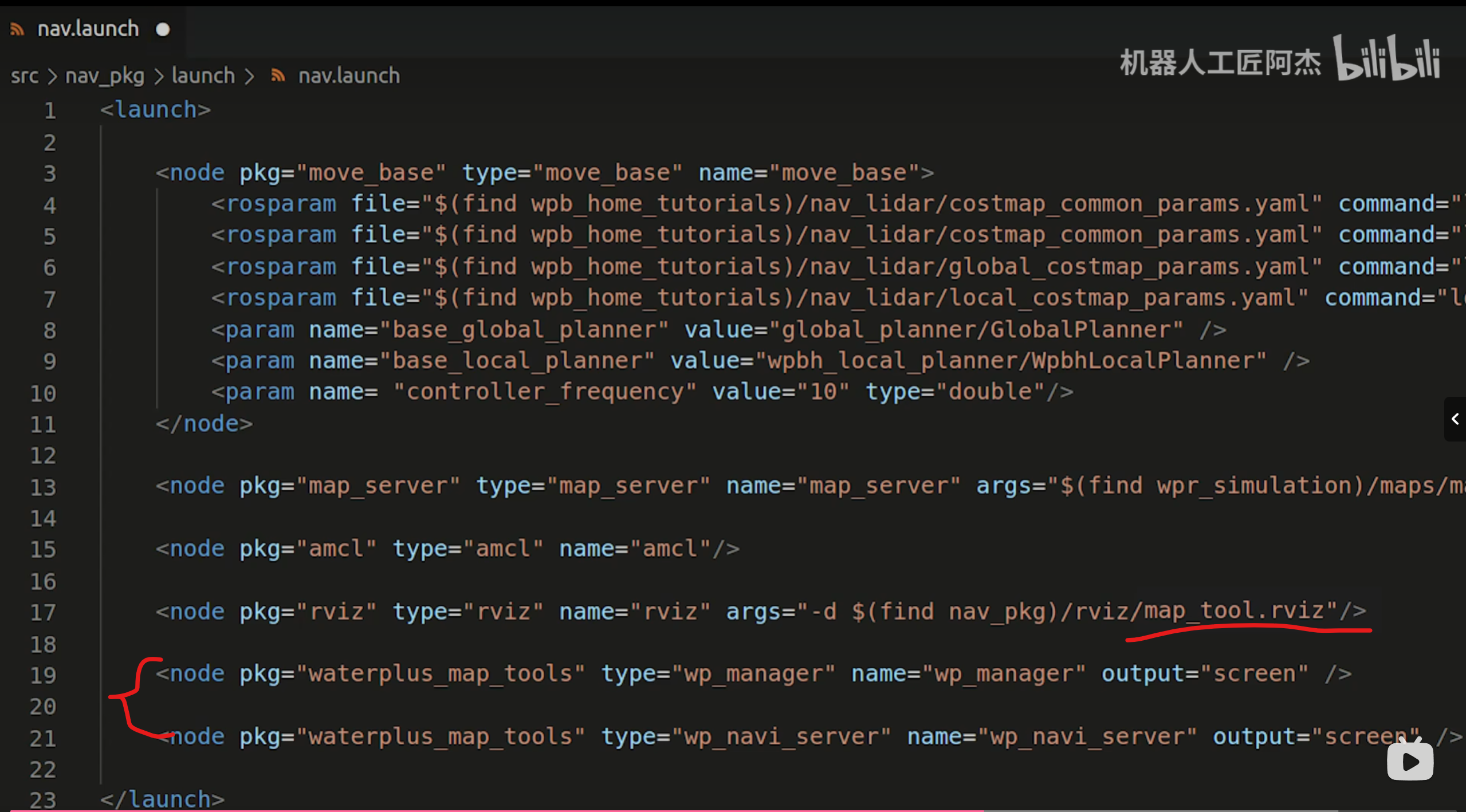Click the unsaved dot on nav.launch tab
Image resolution: width=1466 pixels, height=812 pixels.
click(163, 29)
